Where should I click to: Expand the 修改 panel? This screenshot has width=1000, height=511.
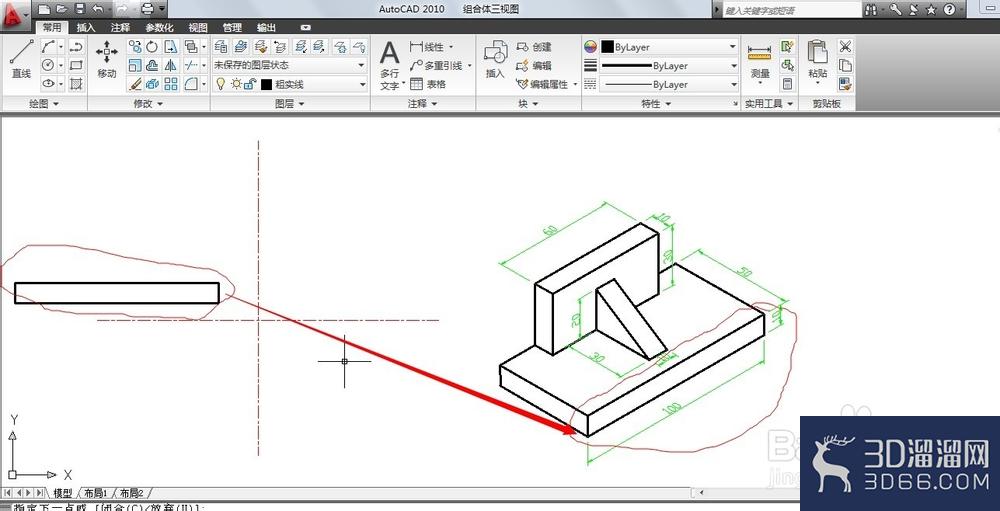148,103
